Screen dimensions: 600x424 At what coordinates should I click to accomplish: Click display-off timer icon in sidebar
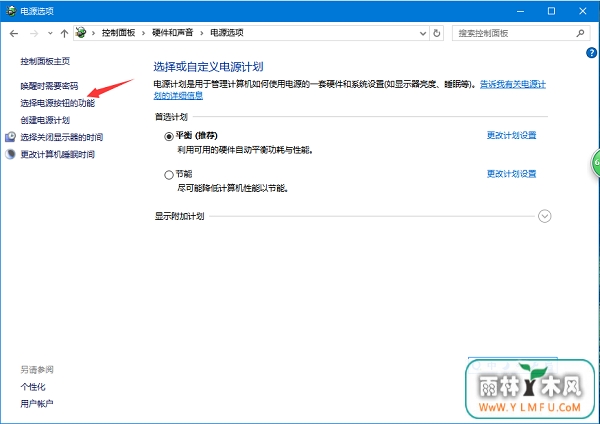(10, 137)
